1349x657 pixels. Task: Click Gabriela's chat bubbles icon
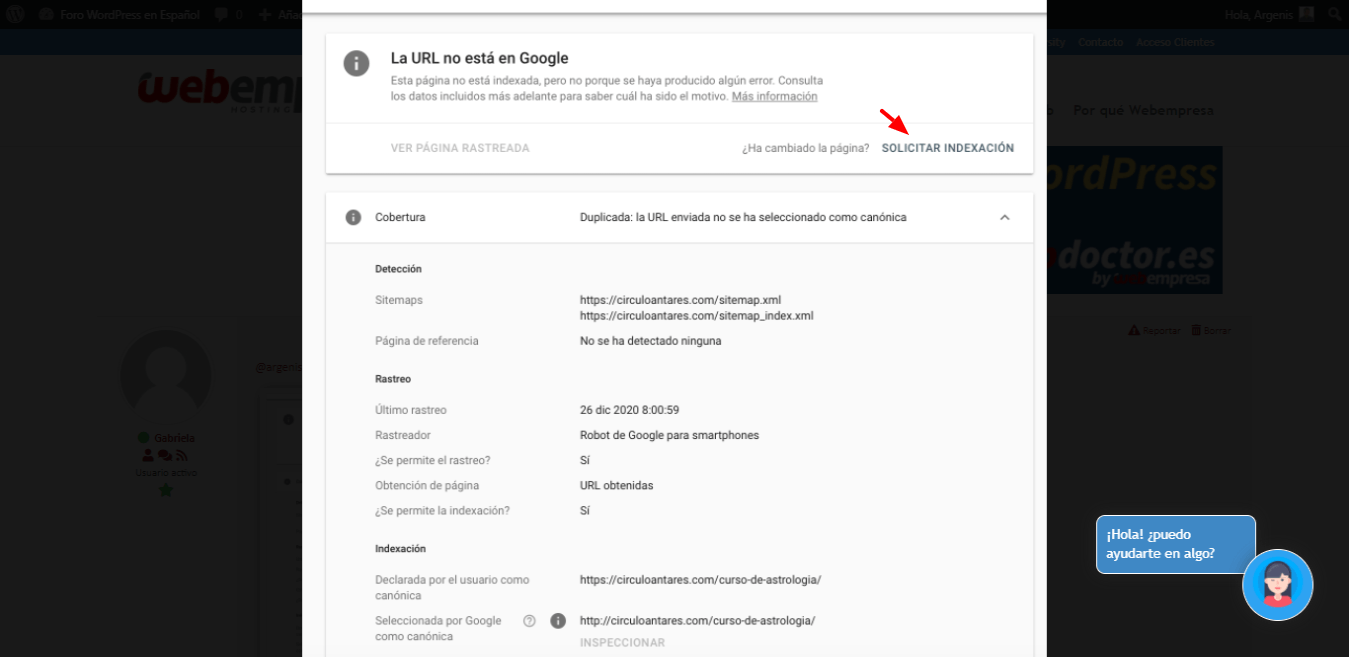165,455
